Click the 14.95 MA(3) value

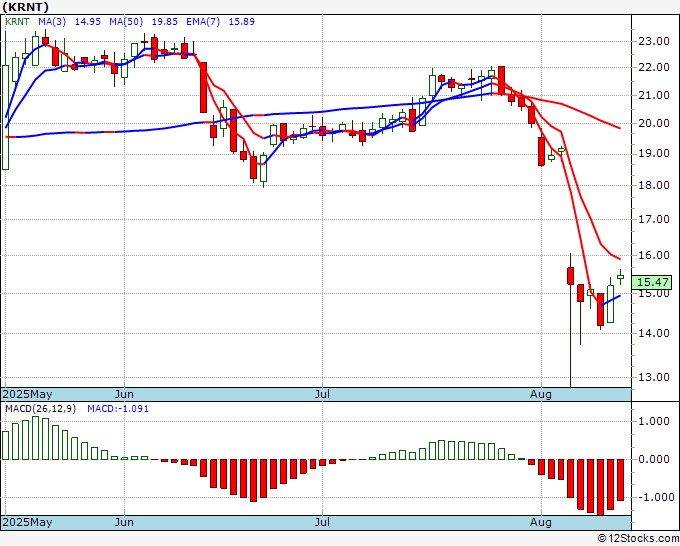[x=88, y=22]
